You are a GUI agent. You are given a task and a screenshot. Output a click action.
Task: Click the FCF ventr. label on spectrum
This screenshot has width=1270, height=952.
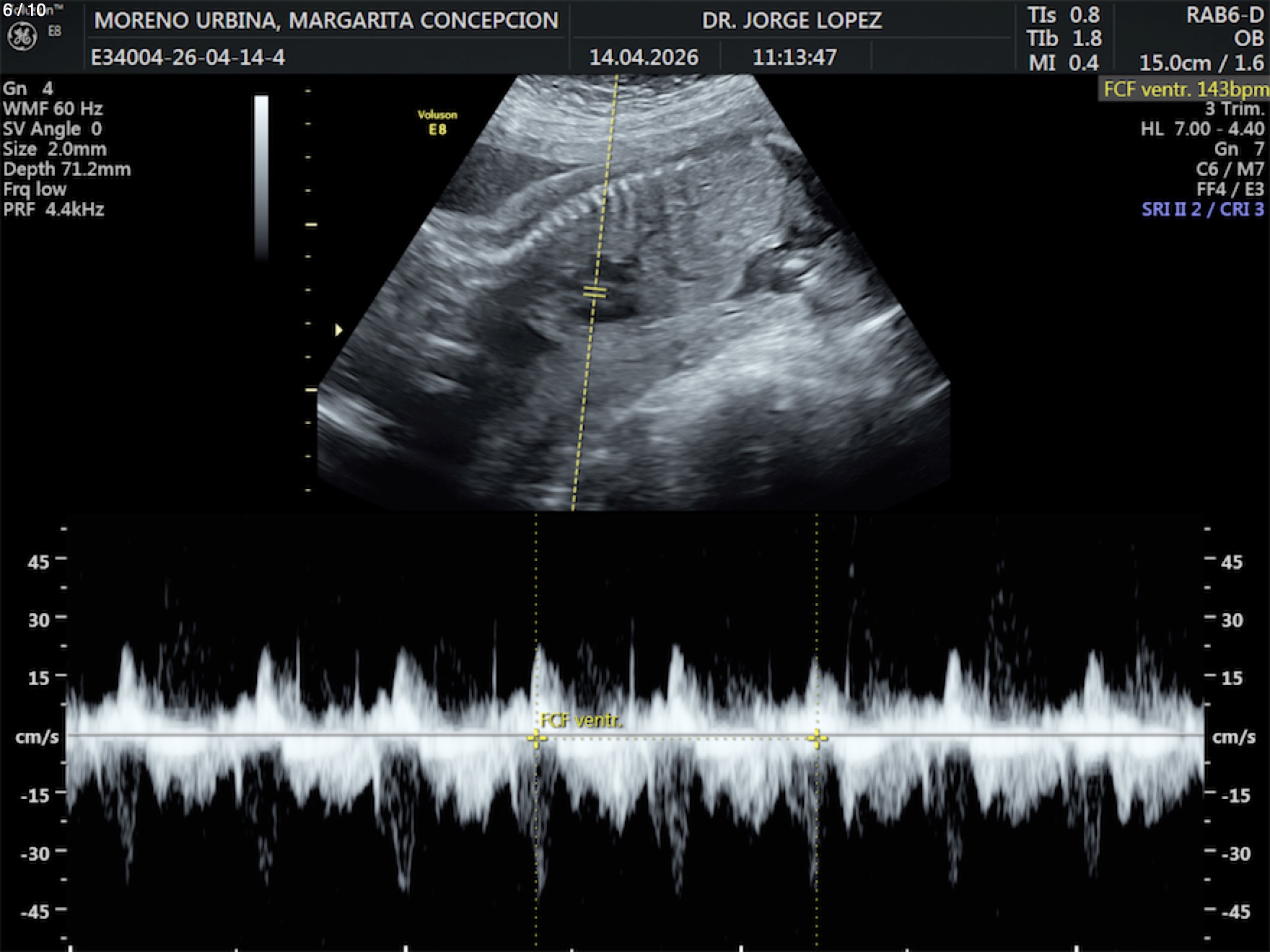click(x=581, y=720)
